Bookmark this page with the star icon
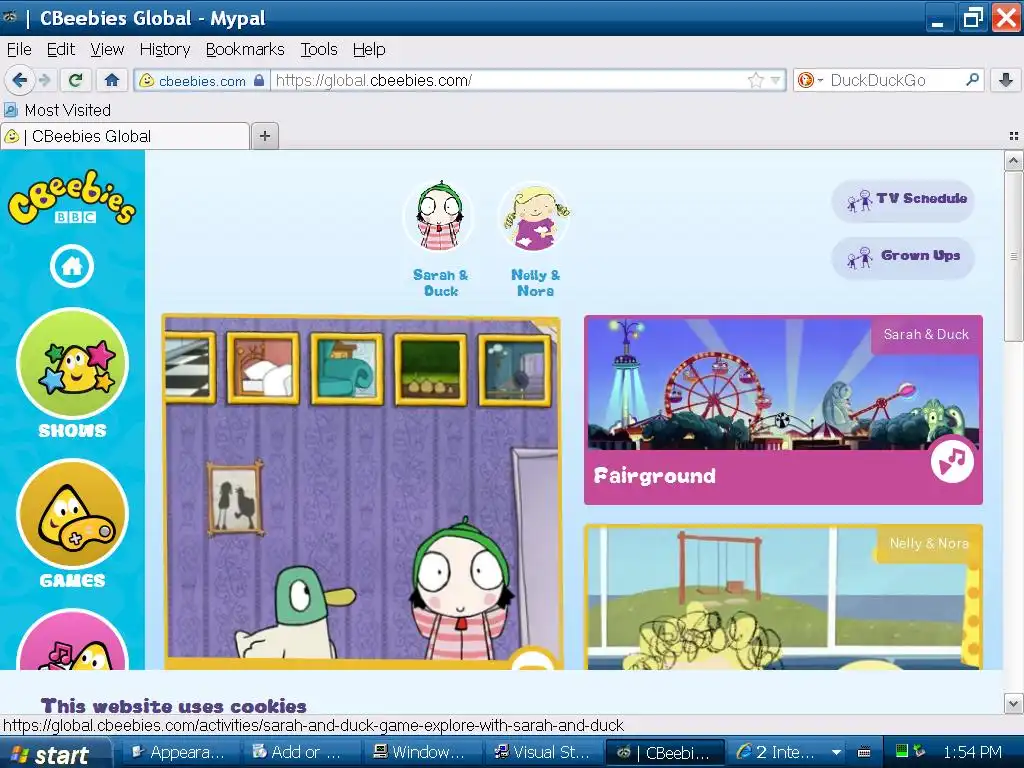The height and width of the screenshot is (768, 1024). coord(756,80)
